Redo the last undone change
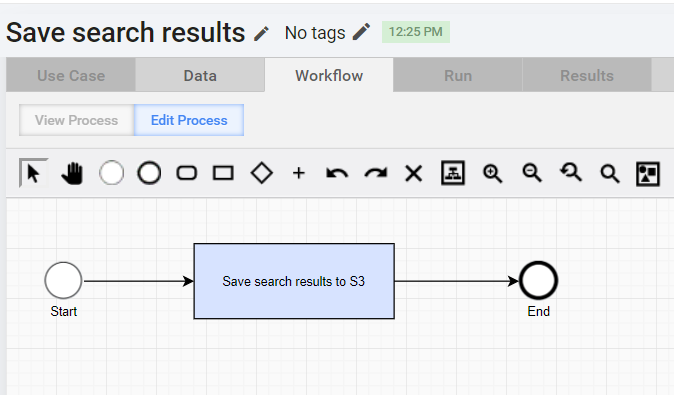Image resolution: width=674 pixels, height=395 pixels. [375, 173]
